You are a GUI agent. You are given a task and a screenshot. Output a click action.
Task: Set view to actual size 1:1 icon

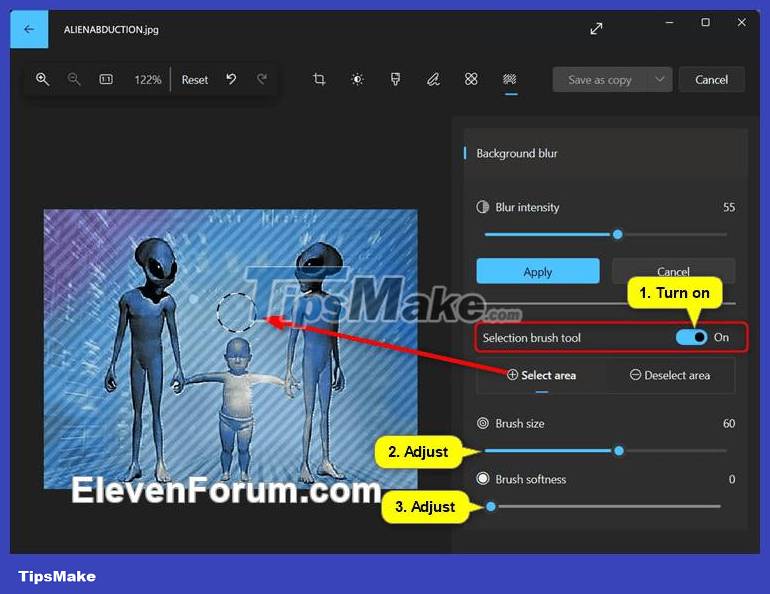click(x=106, y=79)
